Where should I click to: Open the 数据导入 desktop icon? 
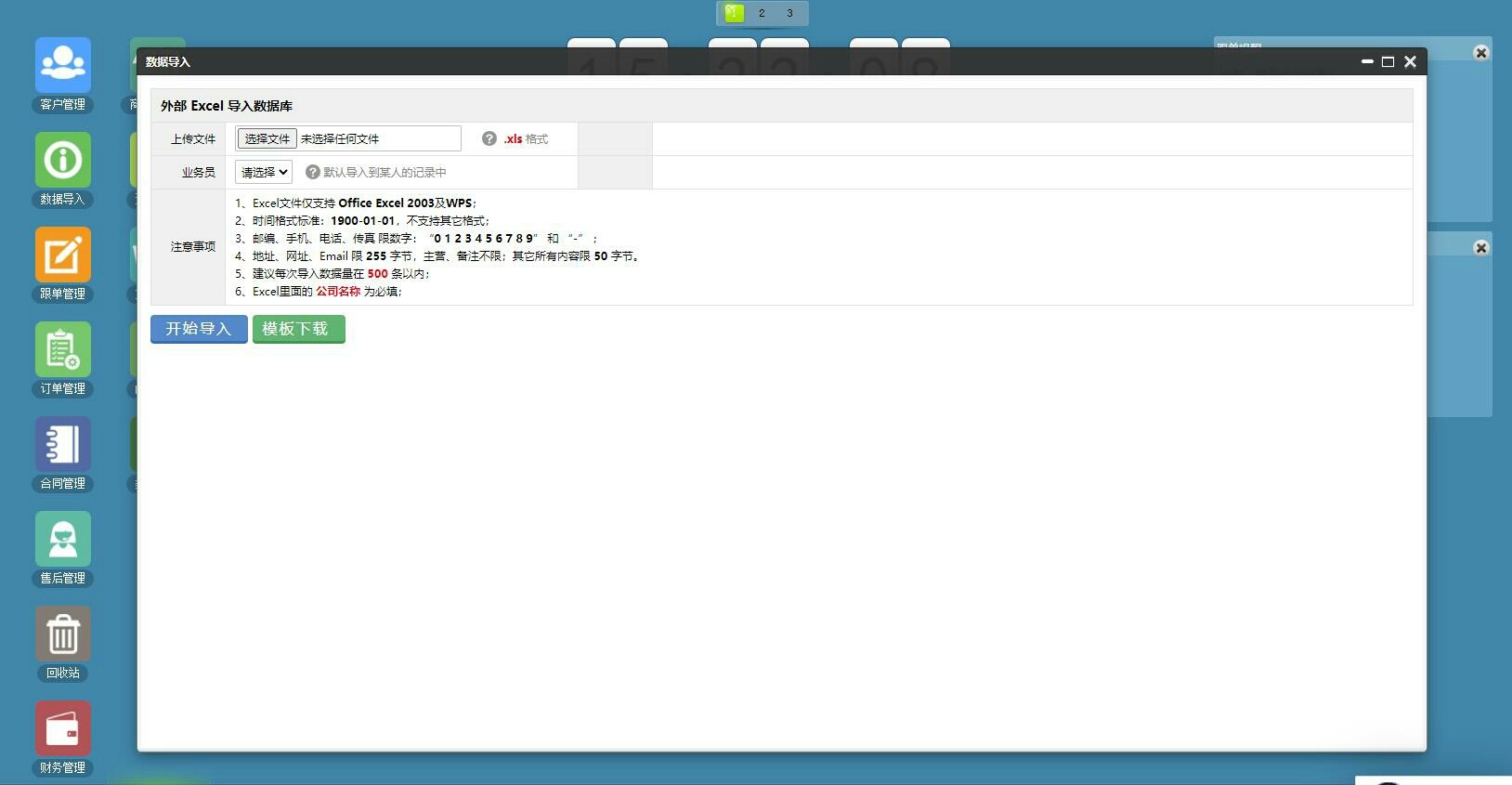tap(63, 160)
